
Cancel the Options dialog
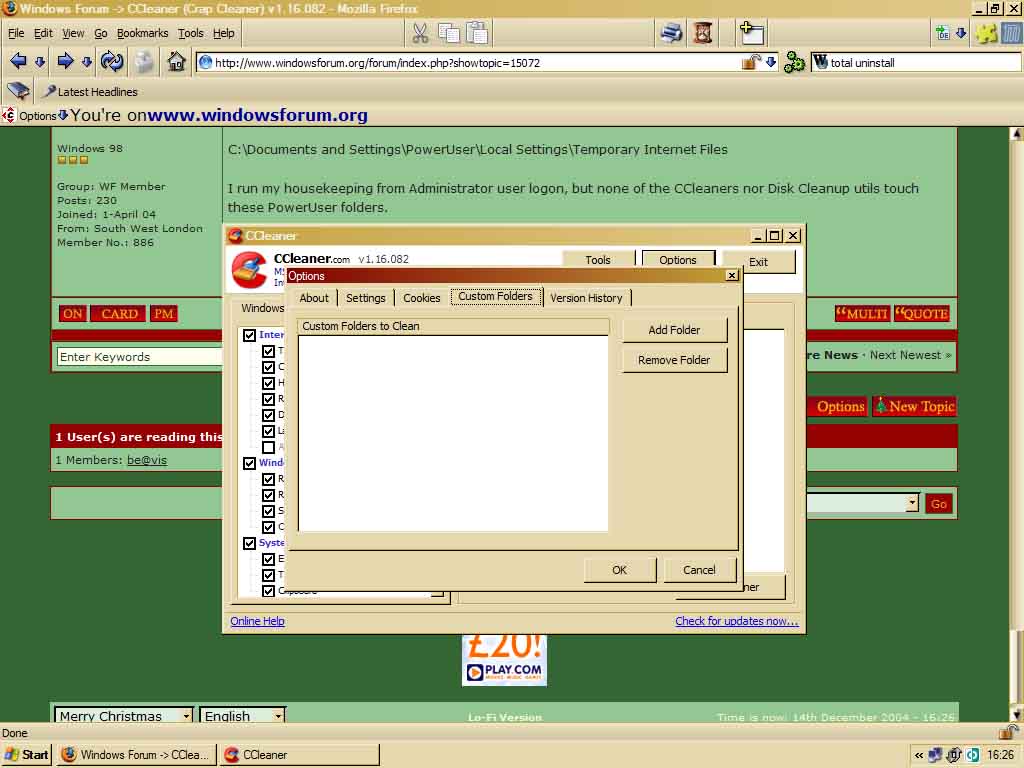click(x=699, y=570)
